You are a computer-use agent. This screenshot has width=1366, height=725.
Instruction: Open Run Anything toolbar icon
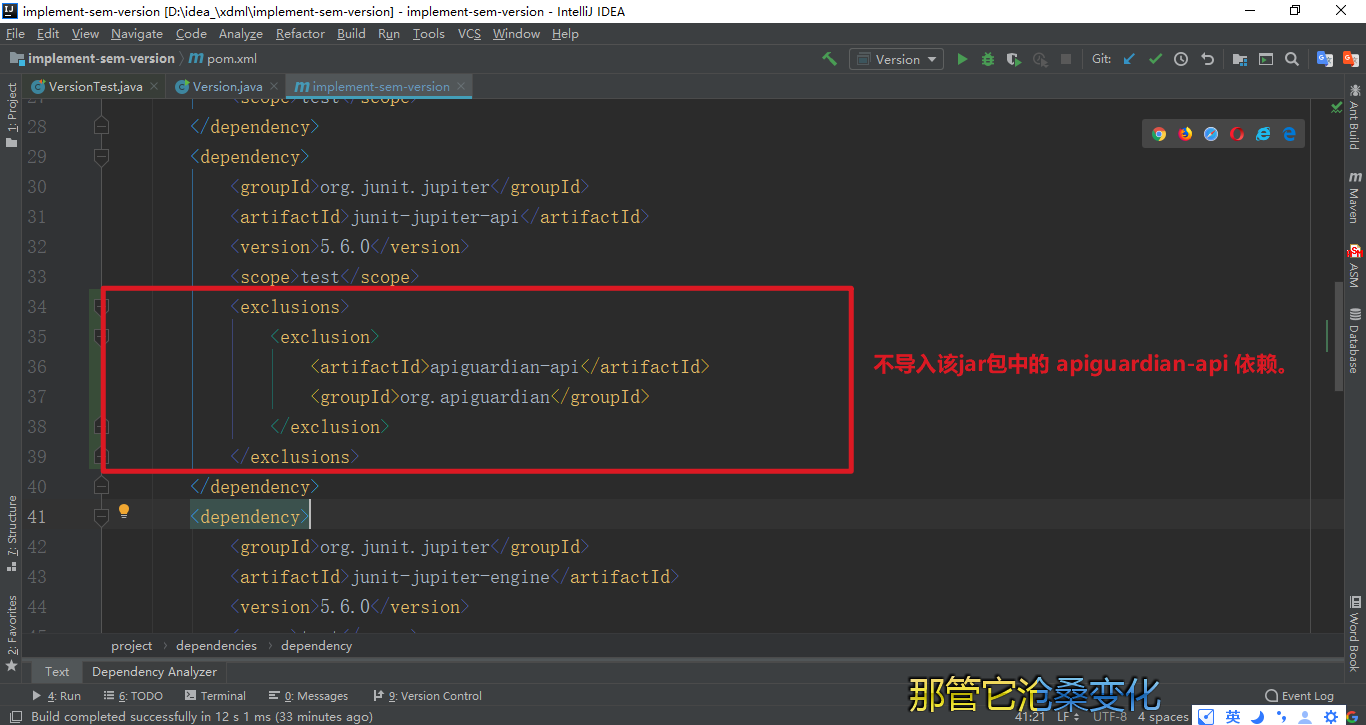(1266, 59)
